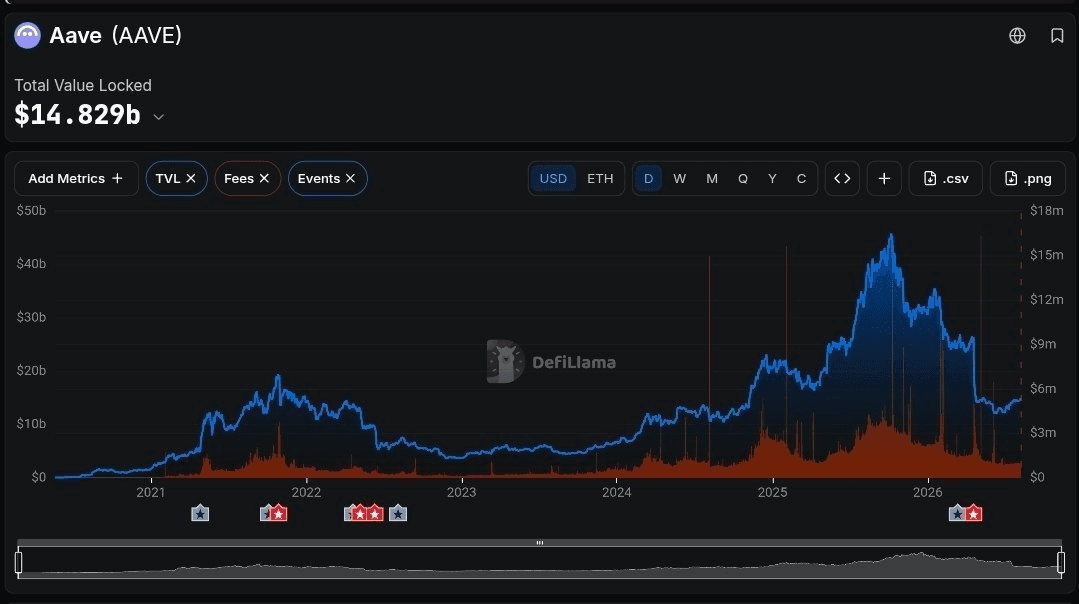Open the Add Metrics menu
Image resolution: width=1079 pixels, height=604 pixels.
(x=76, y=179)
